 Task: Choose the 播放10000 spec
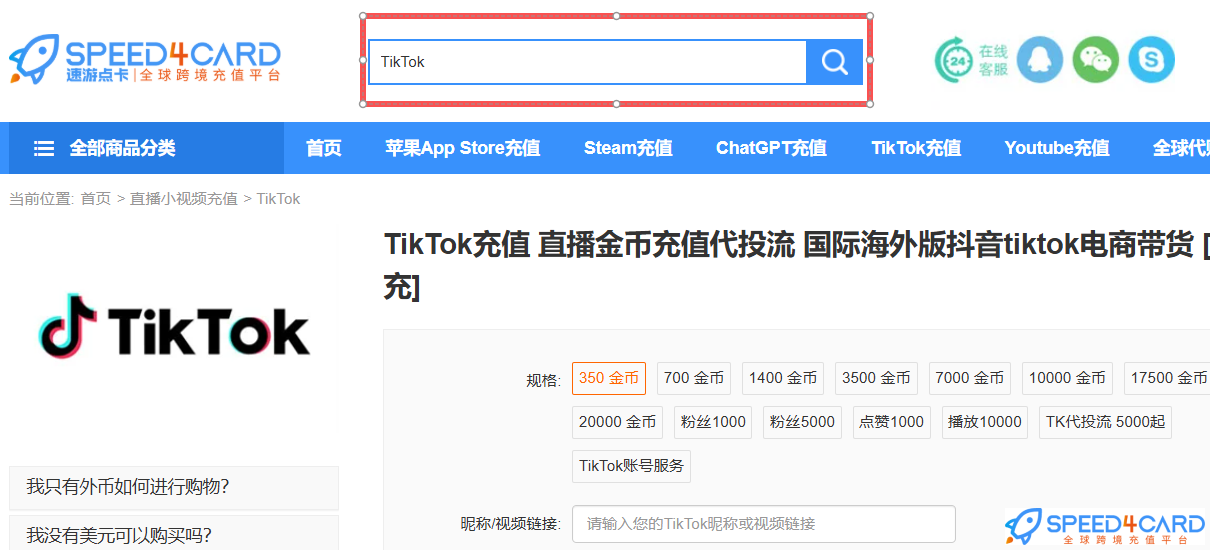point(985,422)
